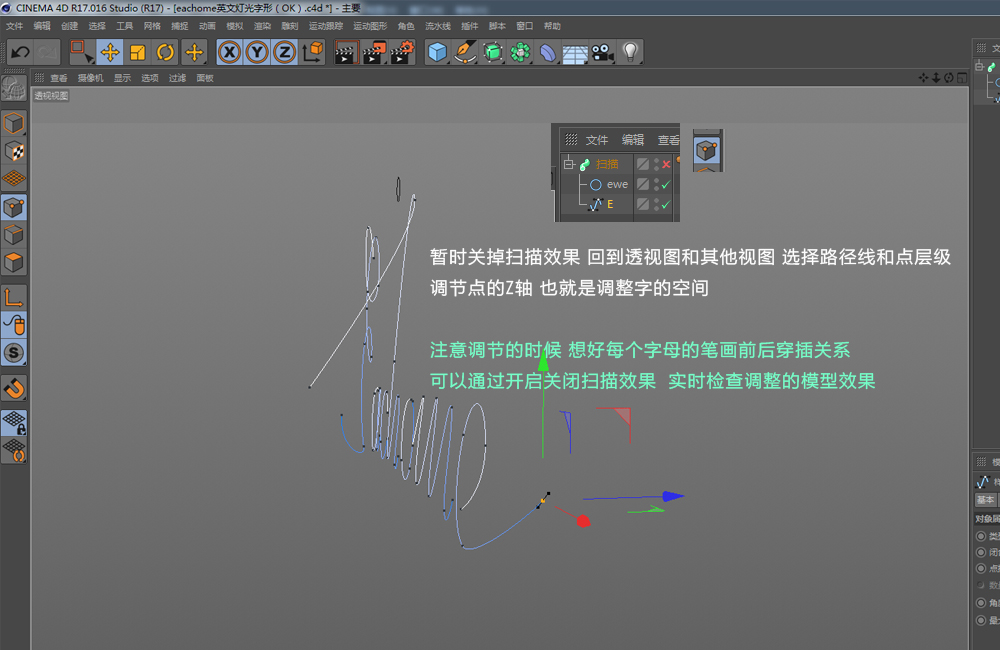Switch to Texture mode checkered cube
The width and height of the screenshot is (1000, 650).
[13, 151]
